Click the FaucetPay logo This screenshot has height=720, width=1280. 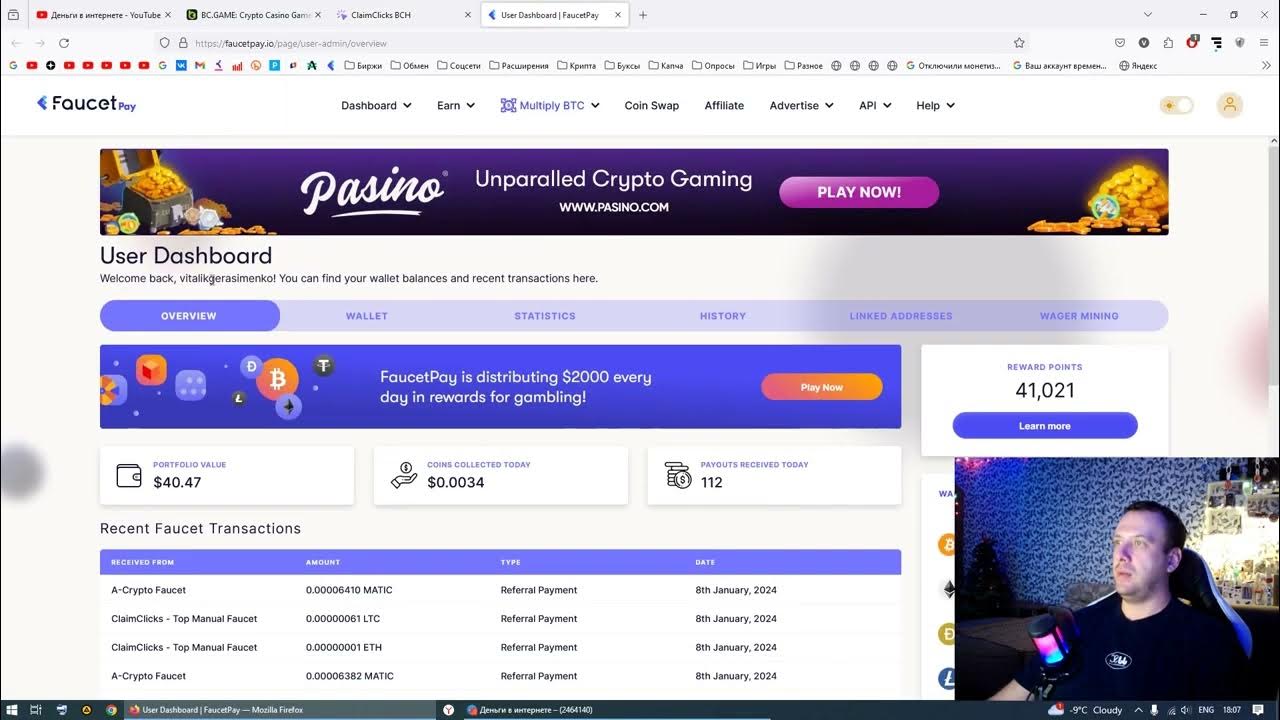87,103
